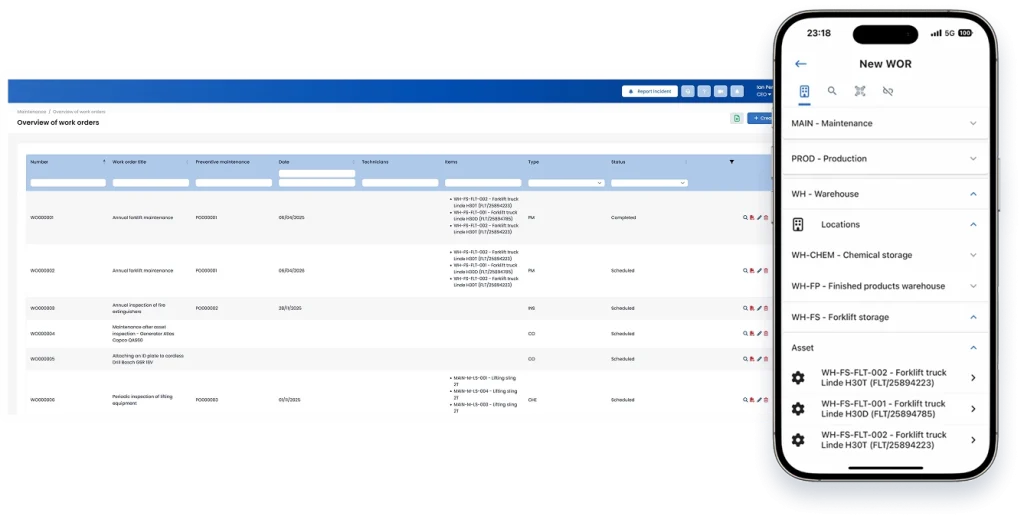Select asset Forklift truck Linde H30D
The image size is (1024, 519).
point(883,409)
